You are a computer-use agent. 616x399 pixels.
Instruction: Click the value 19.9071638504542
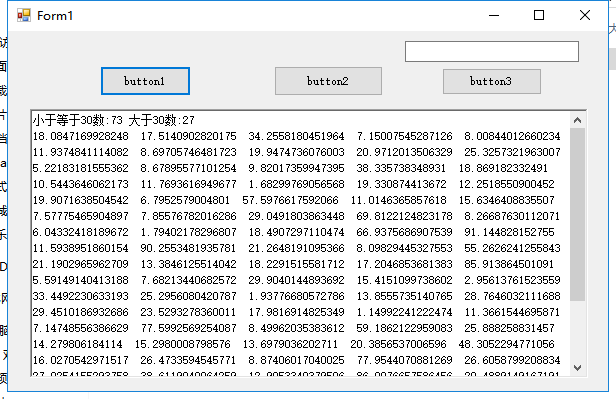pyautogui.click(x=81, y=200)
